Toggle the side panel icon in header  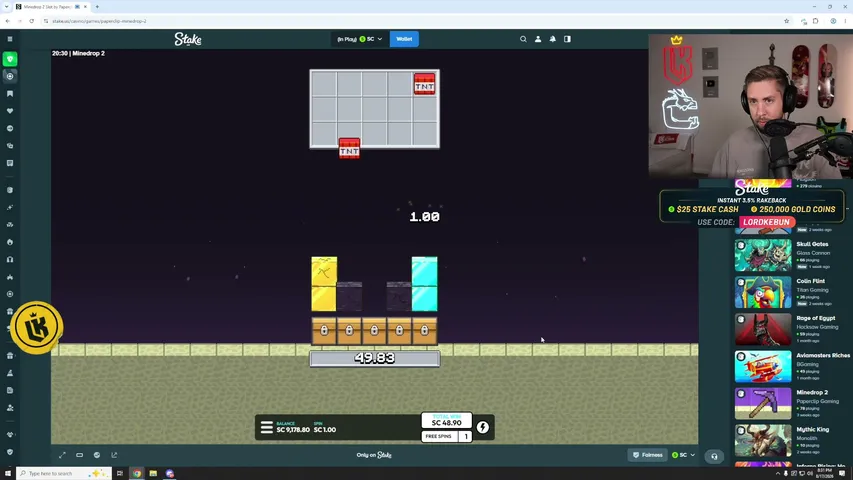567,39
